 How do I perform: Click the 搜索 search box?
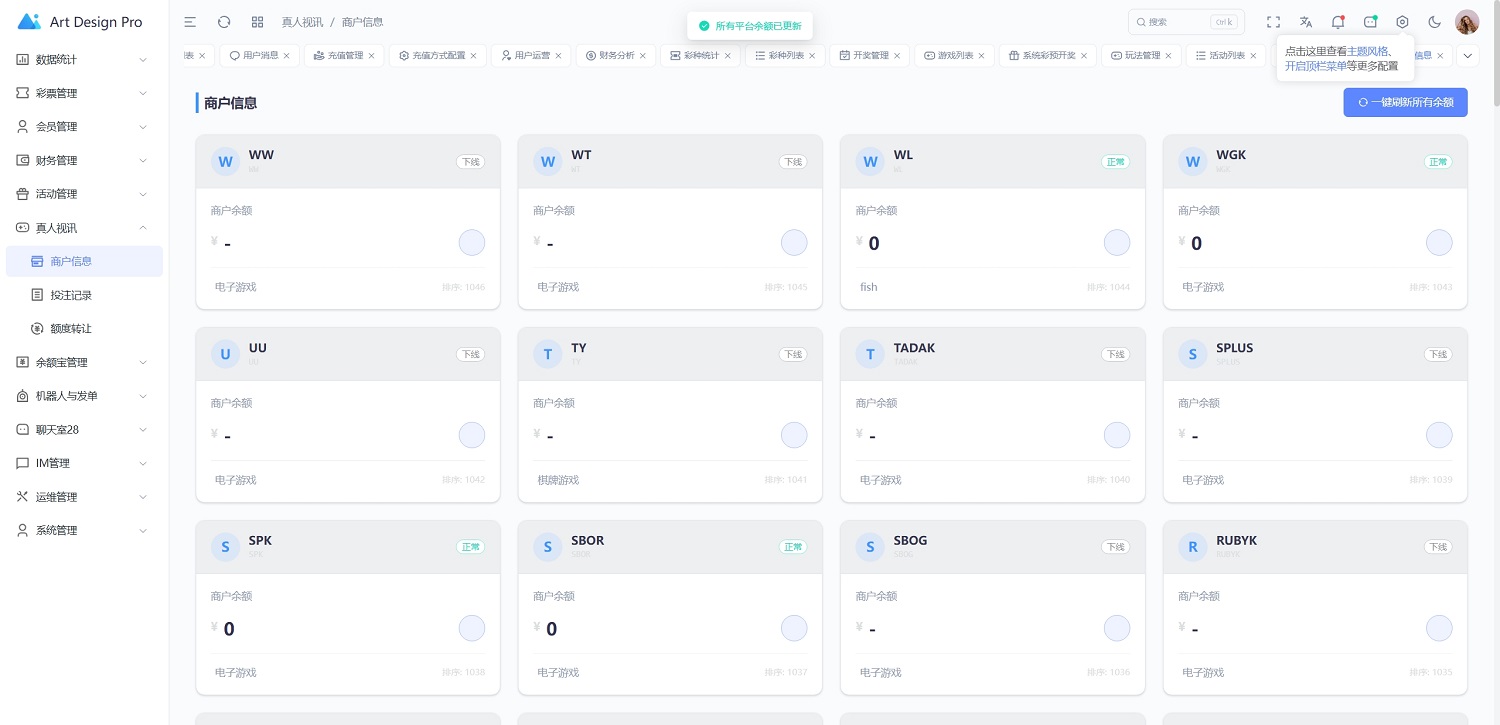(x=1184, y=22)
